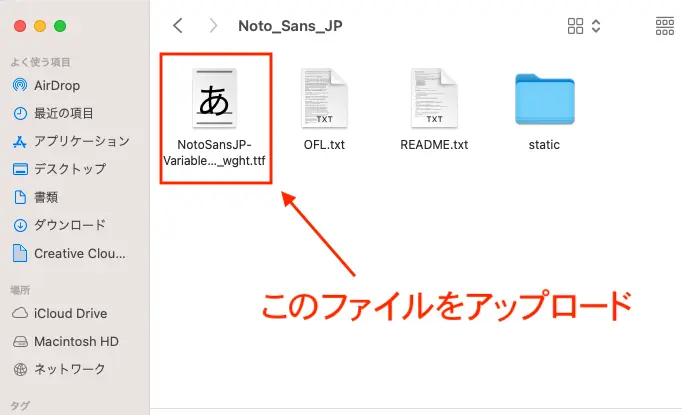The image size is (682, 415).
Task: Click the file icon beside Creative Clou...
Action: [x=20, y=253]
